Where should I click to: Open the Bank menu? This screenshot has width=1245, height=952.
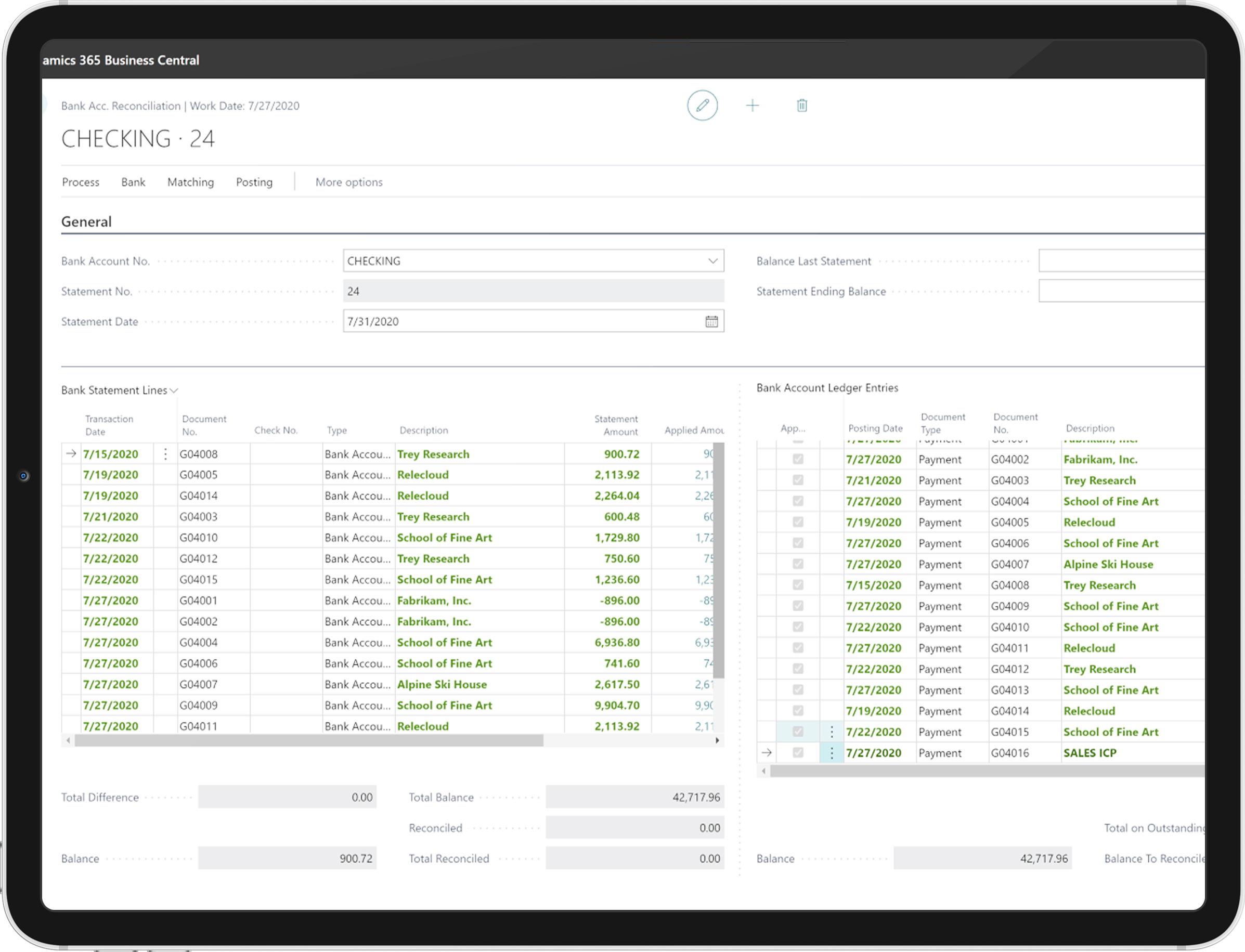[x=133, y=182]
